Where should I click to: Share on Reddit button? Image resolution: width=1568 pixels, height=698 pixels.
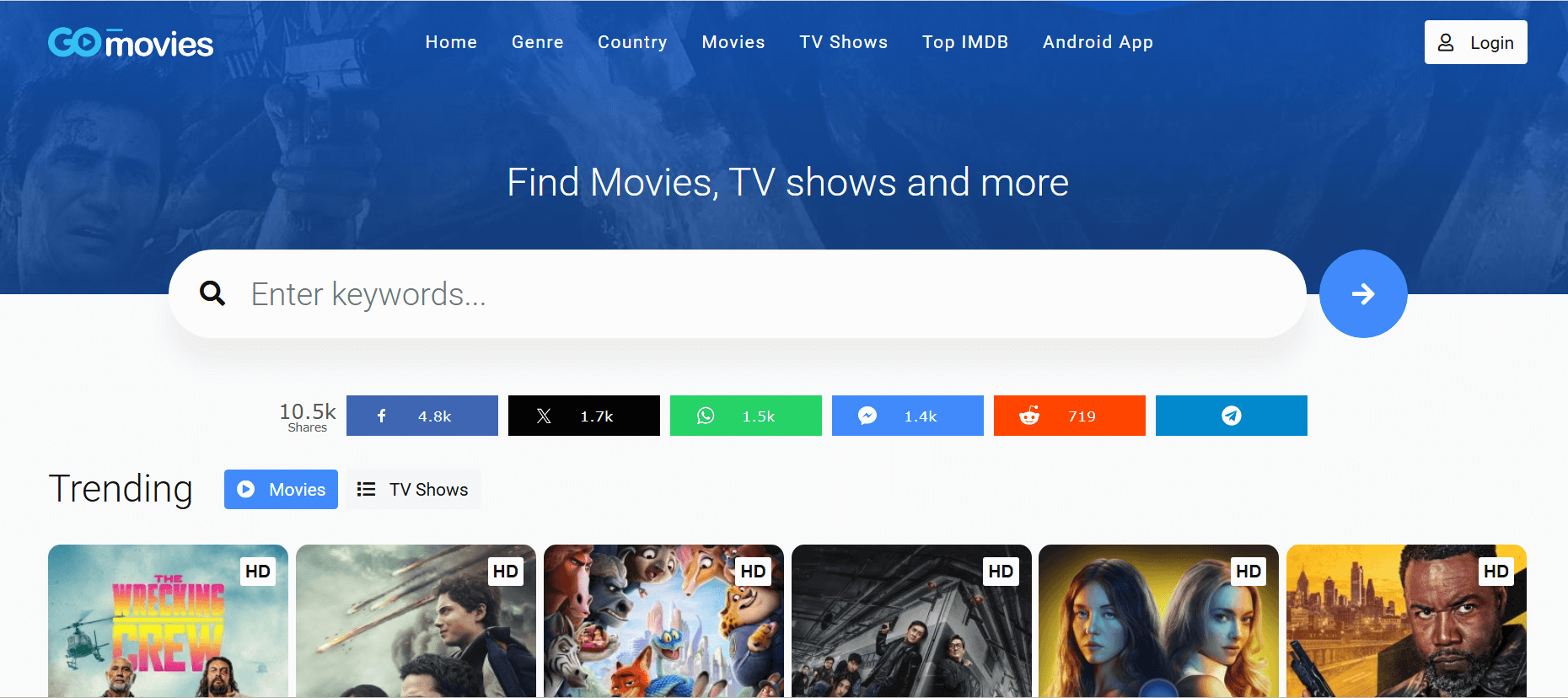coord(1069,416)
